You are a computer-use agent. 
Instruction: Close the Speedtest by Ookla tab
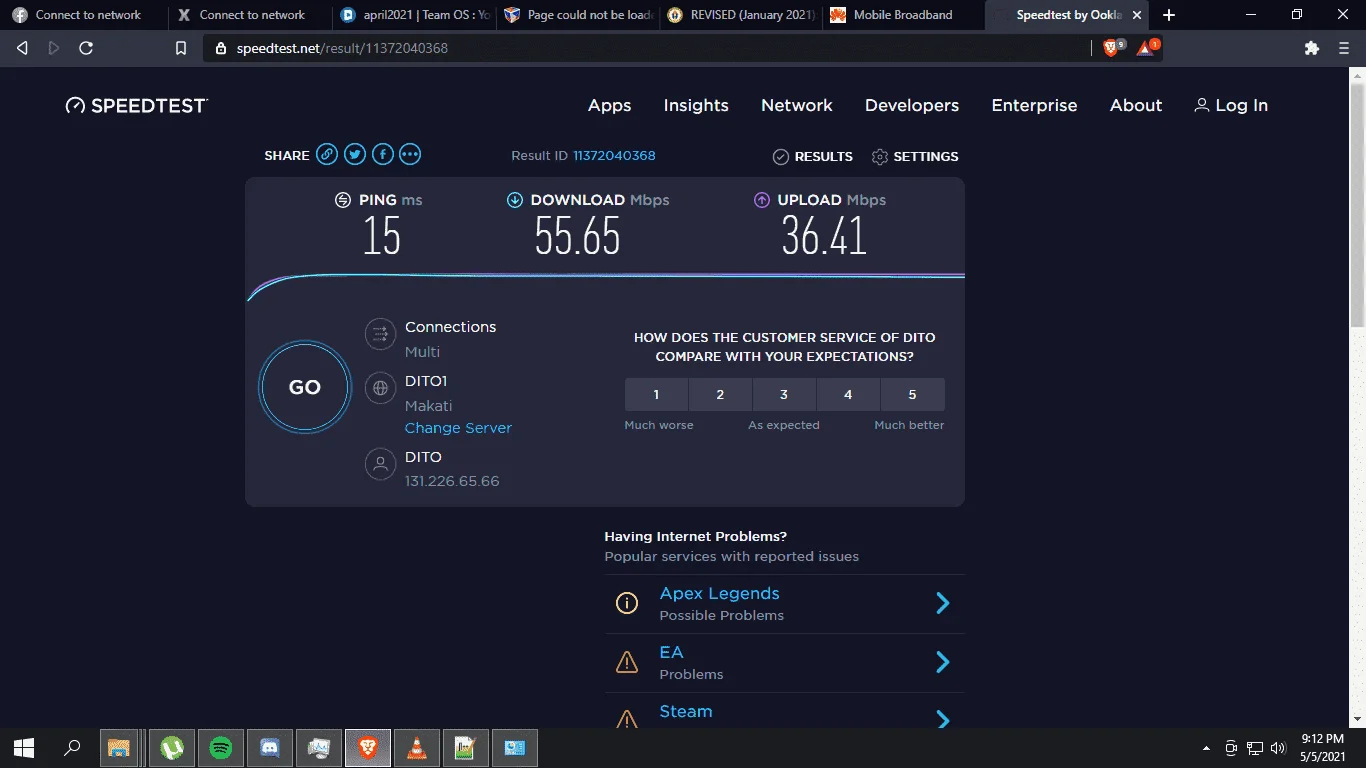click(1137, 15)
